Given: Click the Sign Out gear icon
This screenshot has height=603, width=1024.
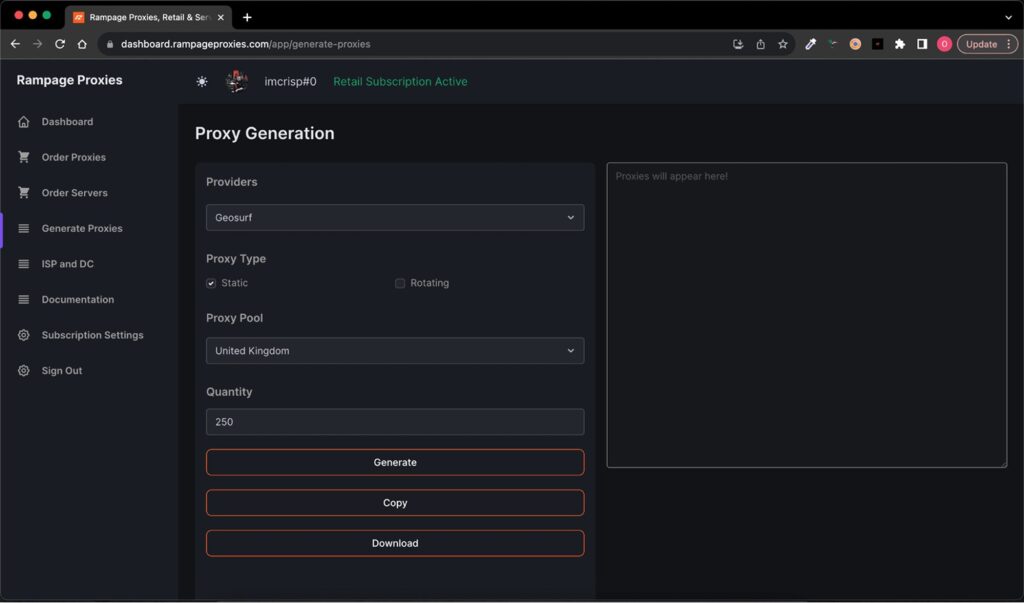Looking at the screenshot, I should (x=24, y=371).
